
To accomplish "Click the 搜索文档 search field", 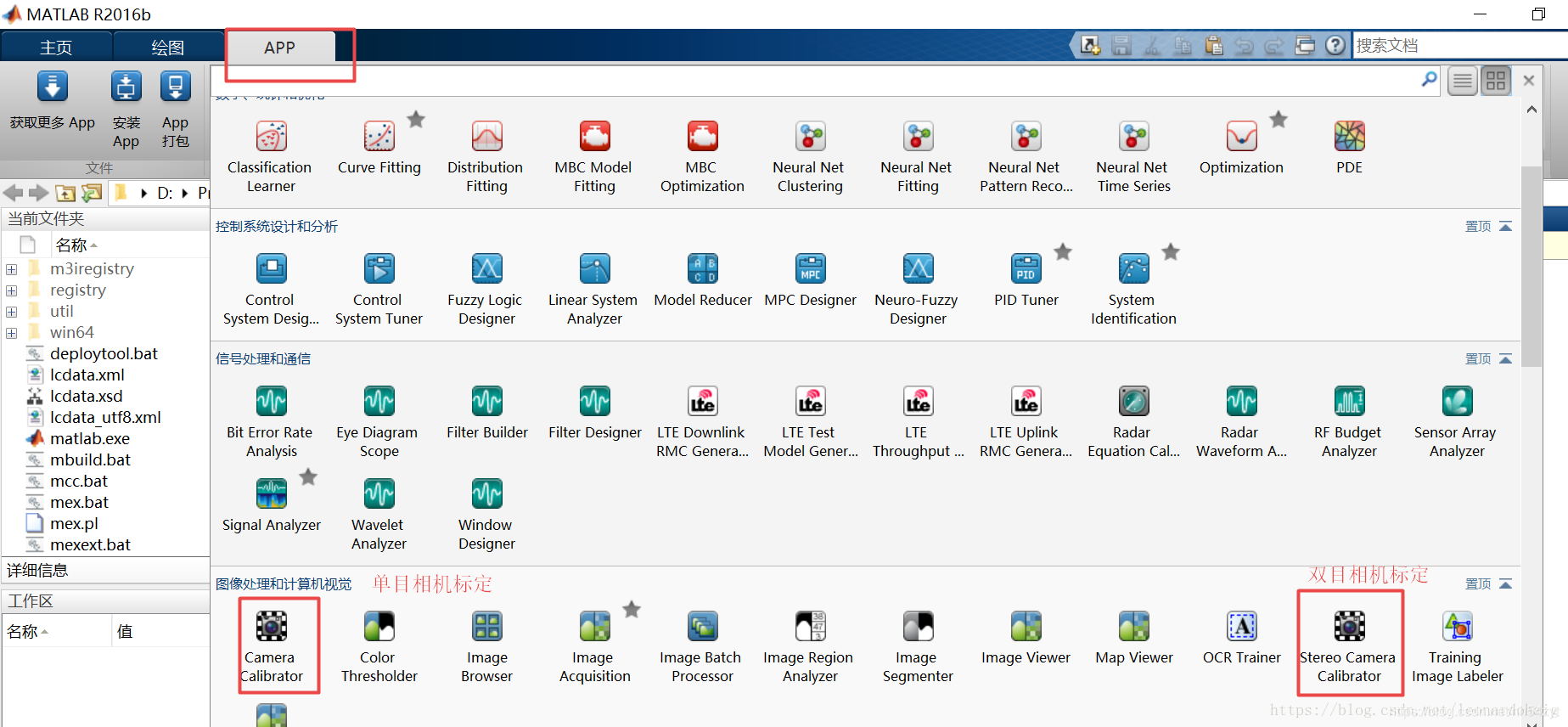I will 1459,45.
